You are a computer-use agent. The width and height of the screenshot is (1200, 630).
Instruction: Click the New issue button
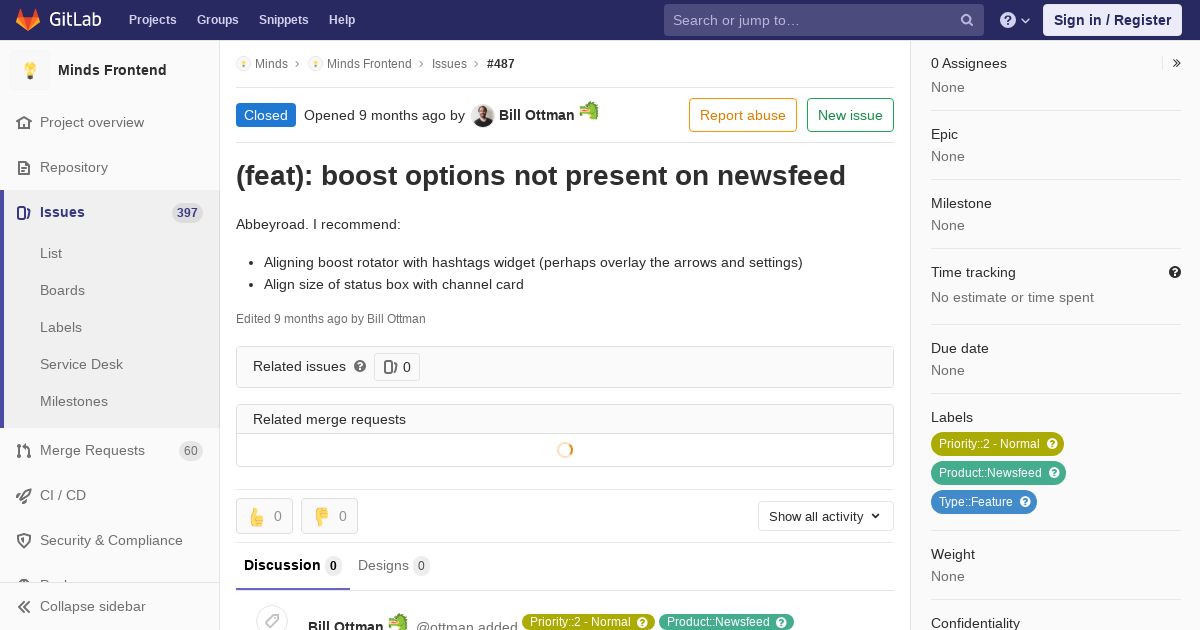pos(850,115)
